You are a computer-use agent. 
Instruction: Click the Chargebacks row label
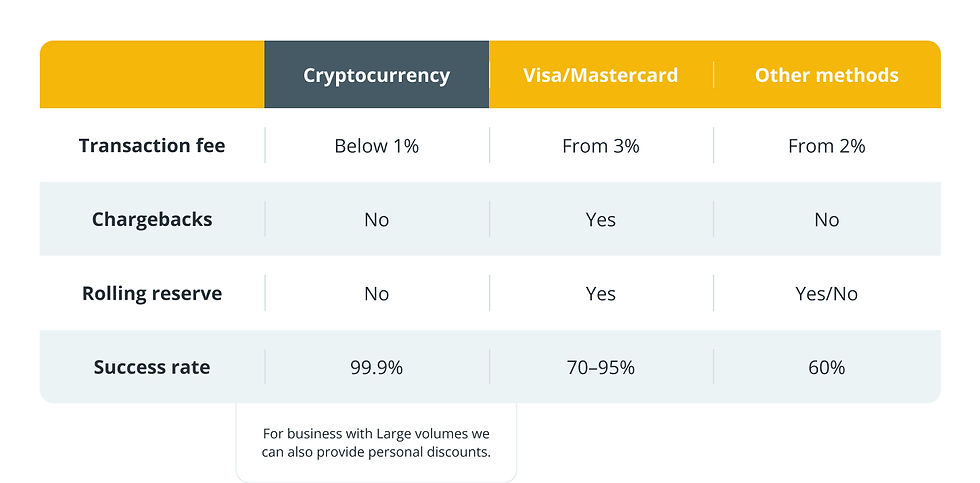click(152, 219)
